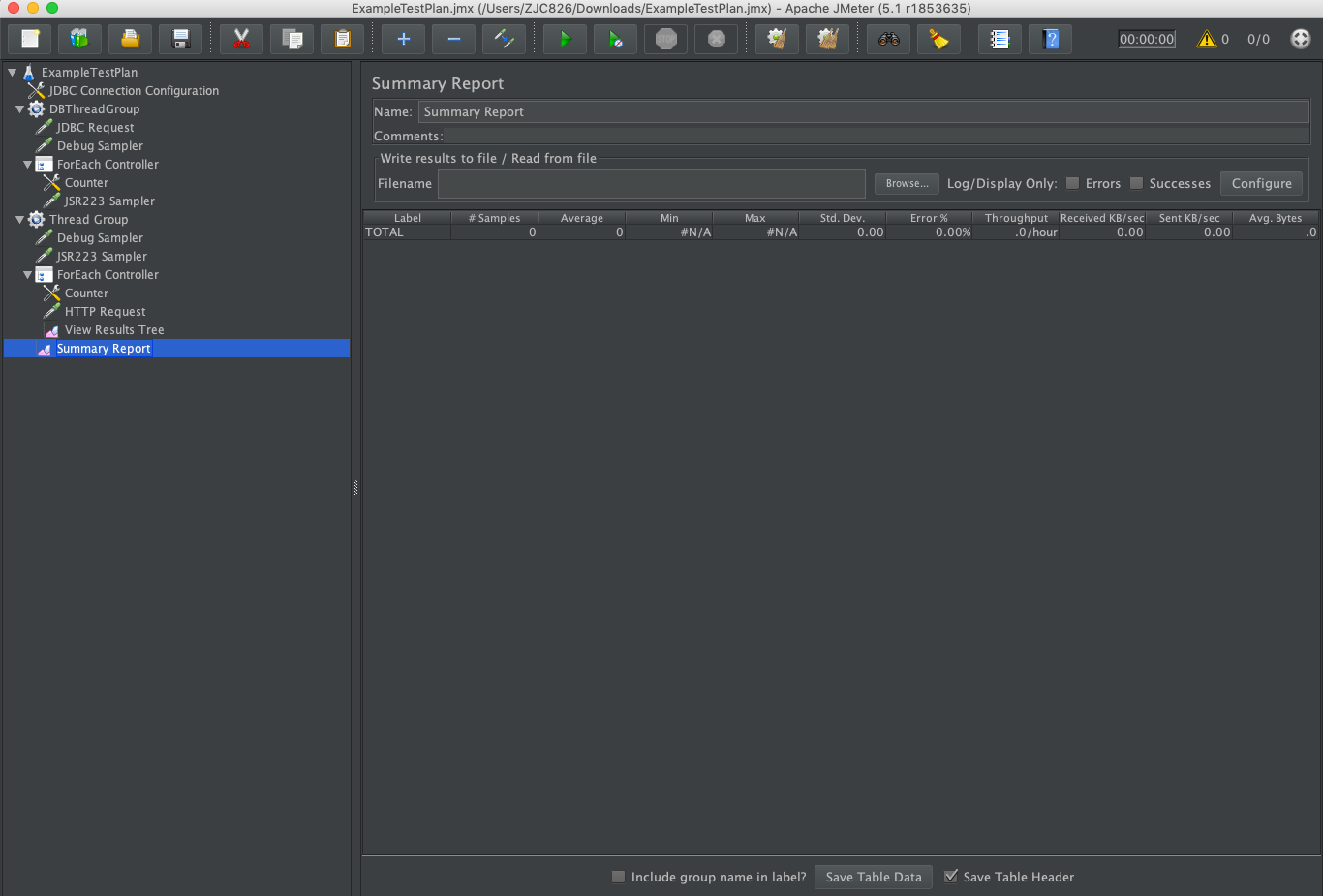This screenshot has height=896, width=1323.
Task: Click the split pane divider handle
Action: [x=355, y=488]
